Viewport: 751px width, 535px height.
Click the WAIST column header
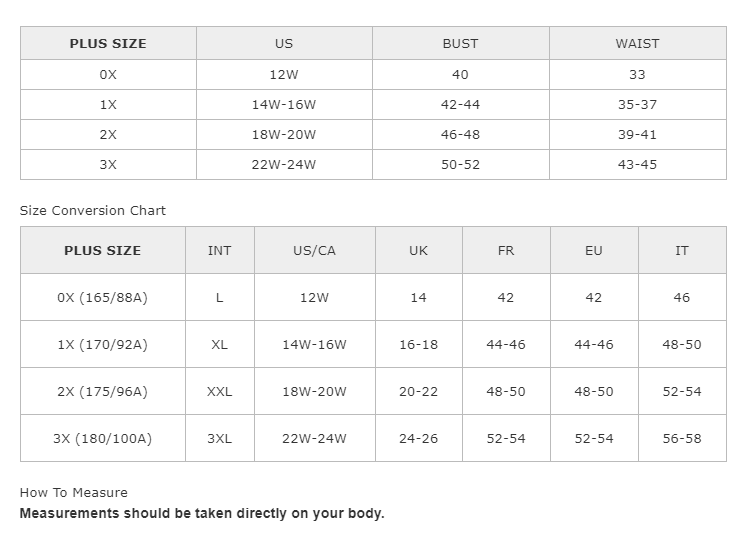point(637,44)
